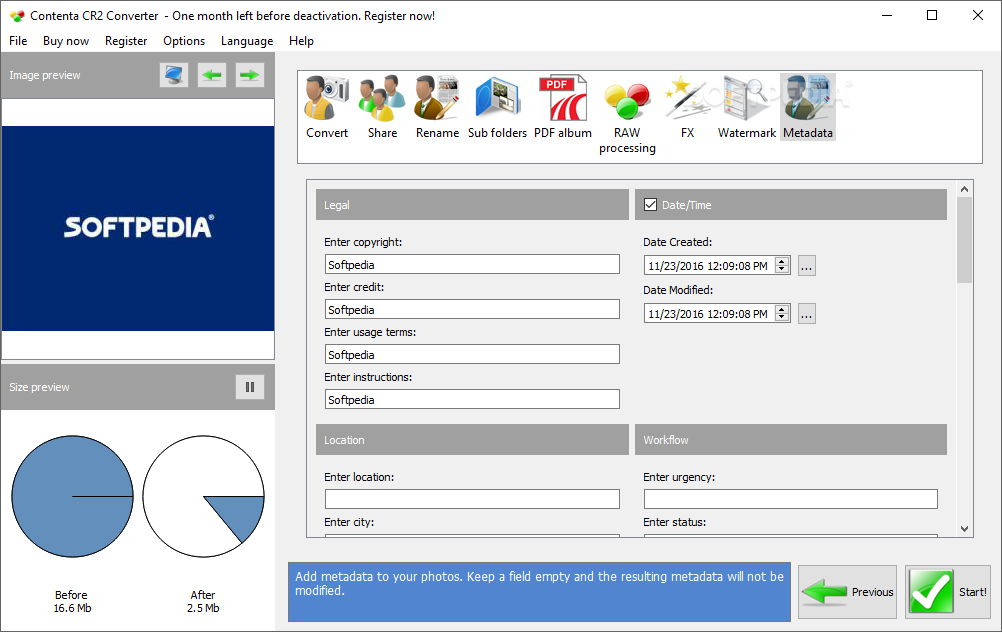Pause the size preview

tap(250, 387)
